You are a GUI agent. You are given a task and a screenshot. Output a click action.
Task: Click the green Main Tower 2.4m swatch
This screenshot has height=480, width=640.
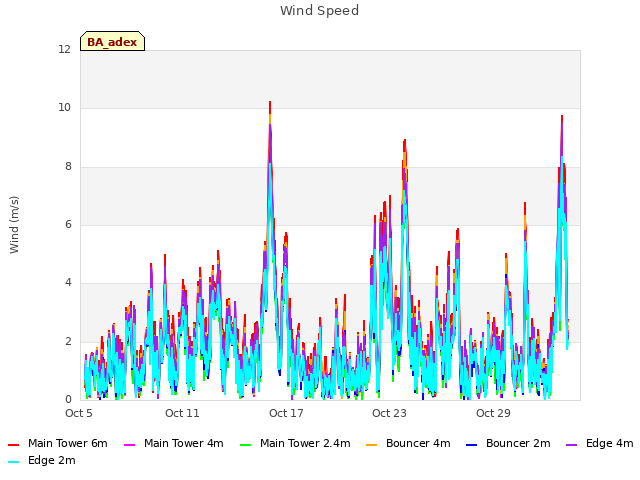(x=245, y=444)
